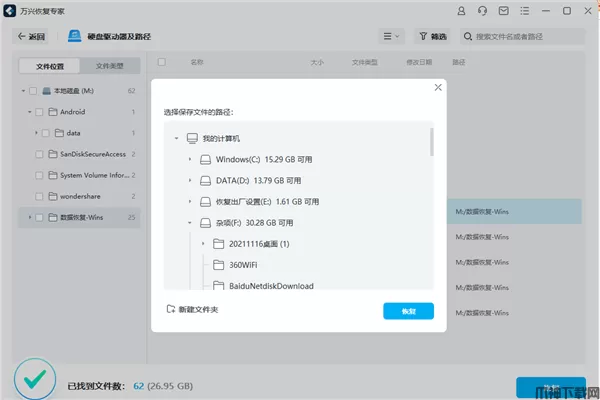Image resolution: width=600 pixels, height=400 pixels.
Task: Tick the 数据恢复-Wins folder checkbox
Action: pyautogui.click(x=39, y=217)
